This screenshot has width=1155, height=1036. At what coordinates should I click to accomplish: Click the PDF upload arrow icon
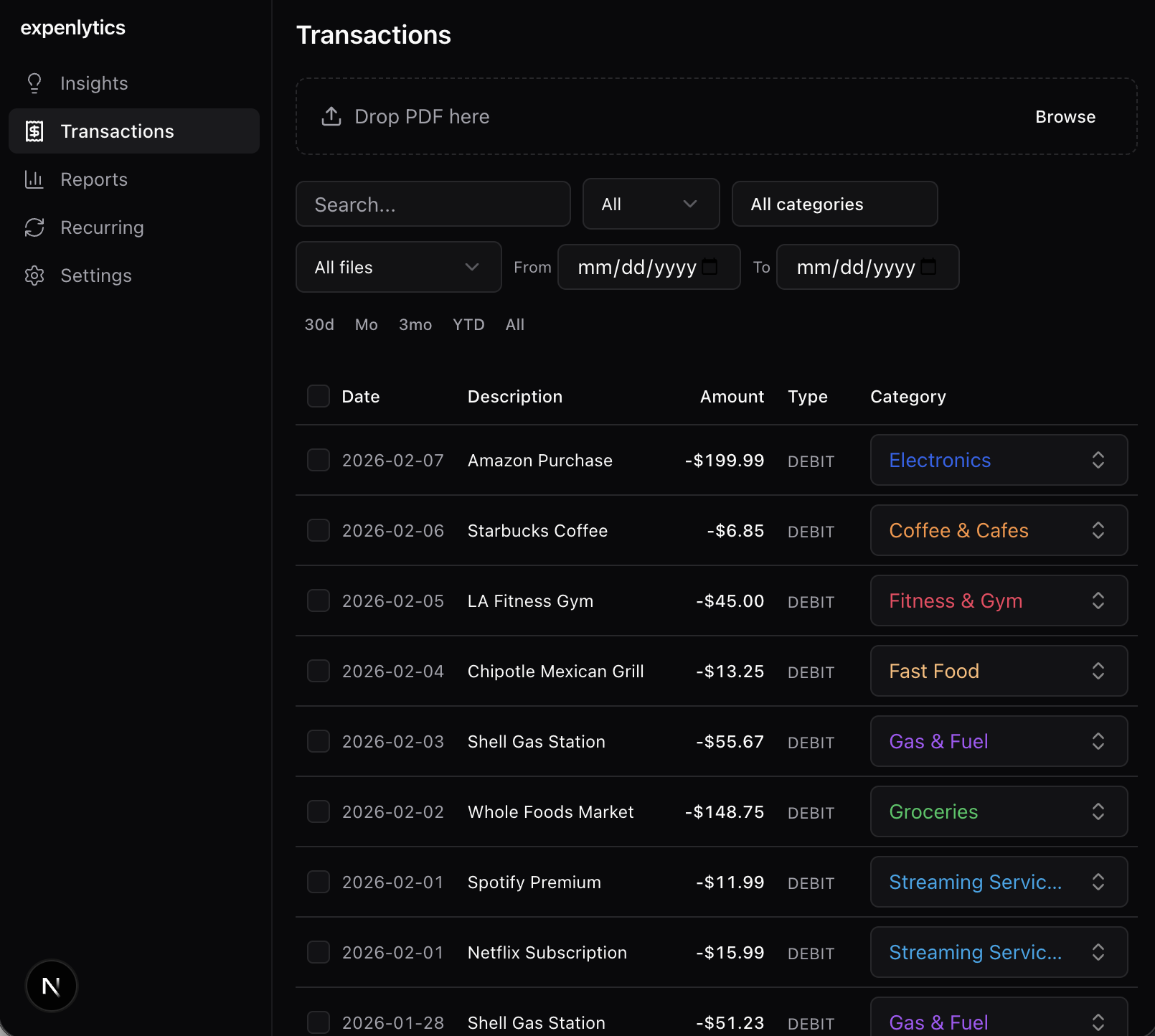pyautogui.click(x=331, y=116)
